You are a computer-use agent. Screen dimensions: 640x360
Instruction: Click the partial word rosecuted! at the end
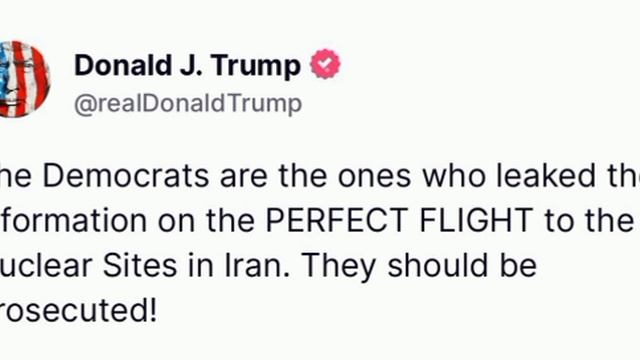coord(78,310)
